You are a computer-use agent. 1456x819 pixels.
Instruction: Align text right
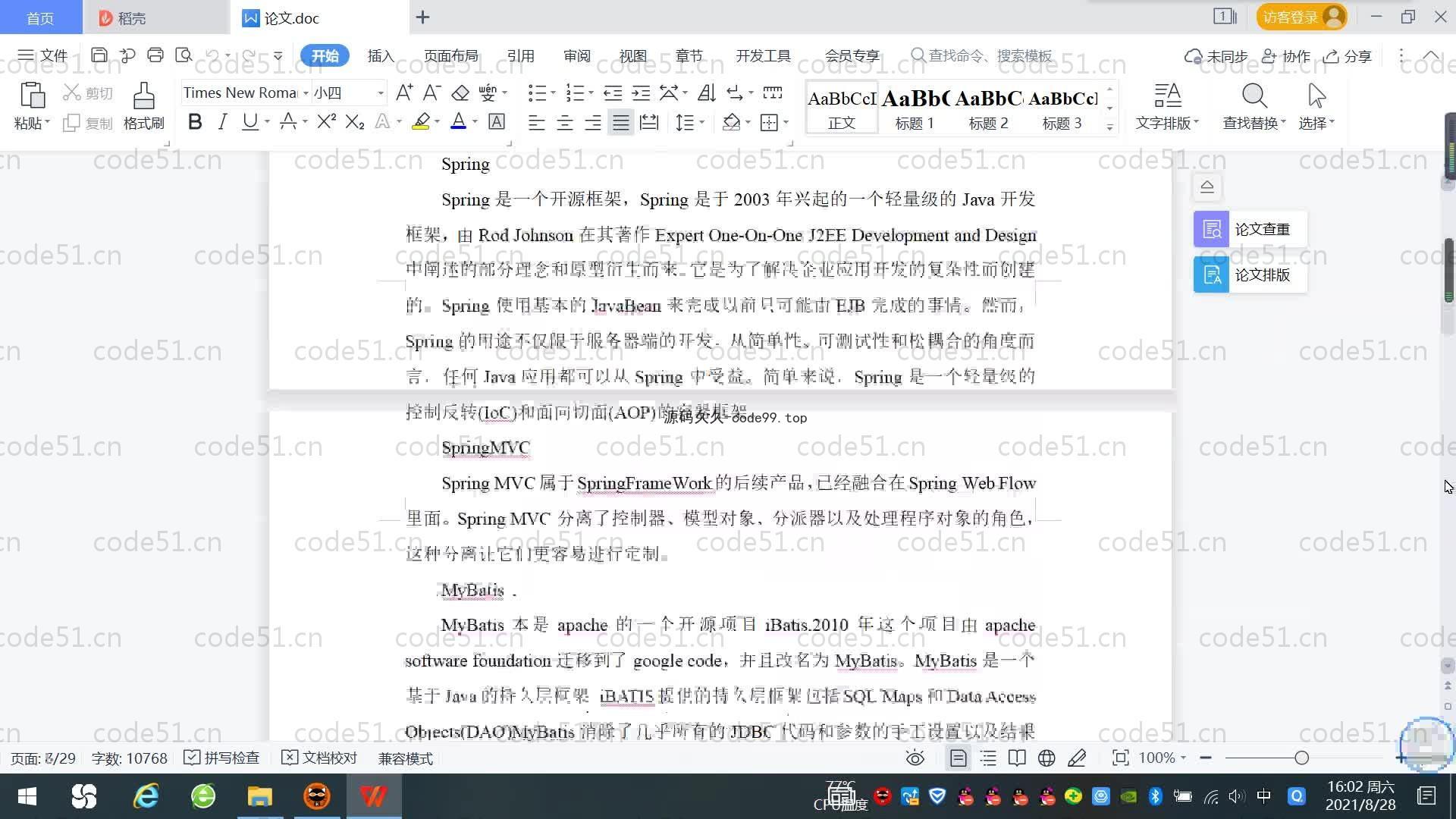pos(593,122)
